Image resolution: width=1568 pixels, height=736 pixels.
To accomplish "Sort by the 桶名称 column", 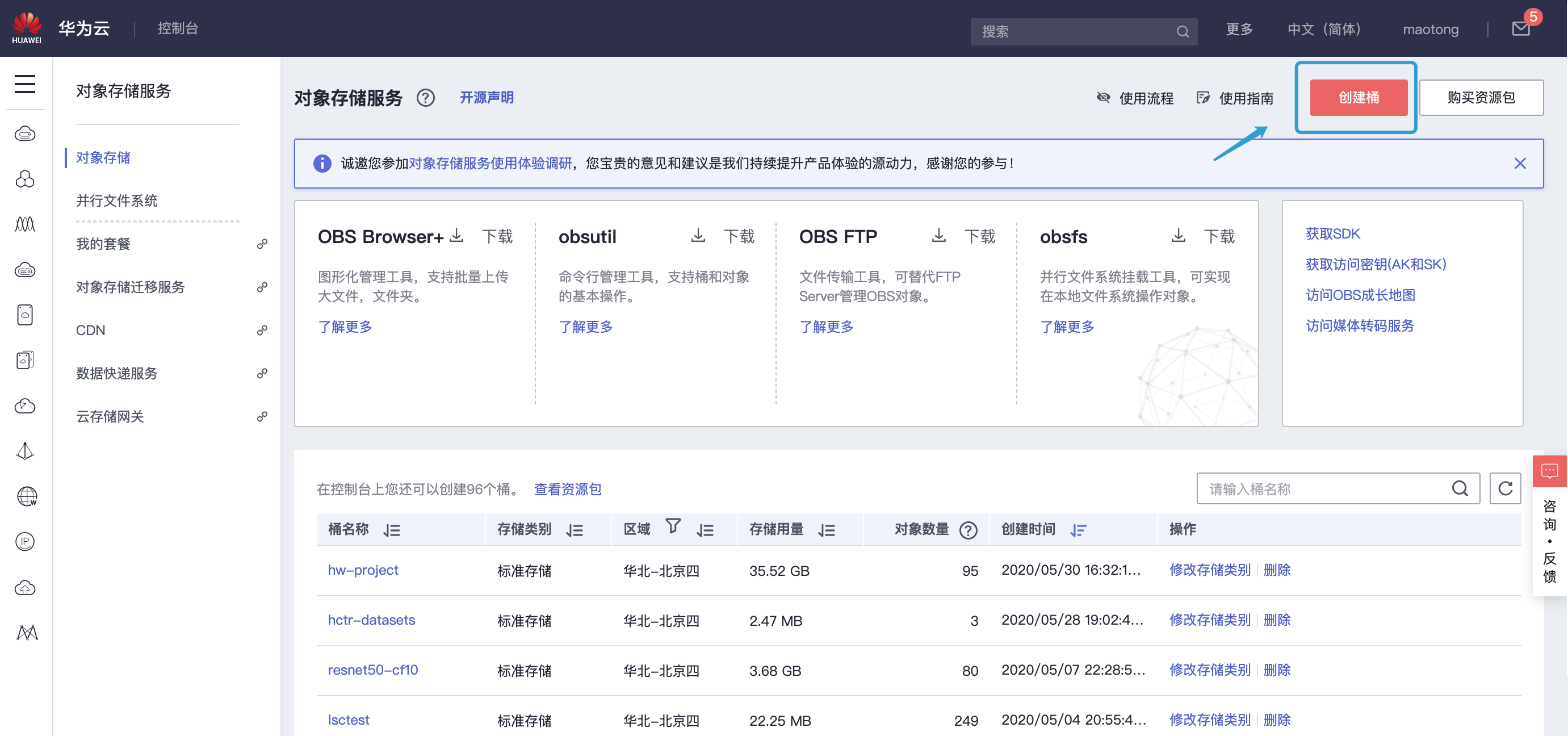I will [x=392, y=530].
